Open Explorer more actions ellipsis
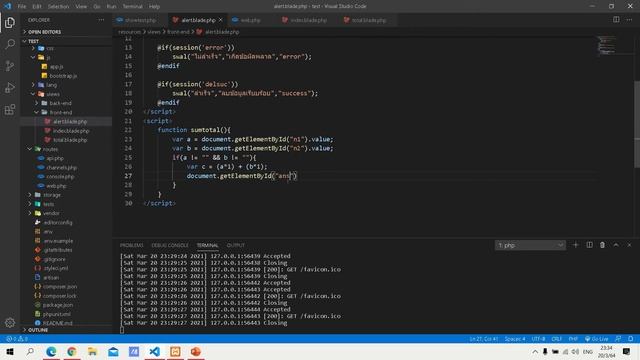The width and height of the screenshot is (640, 360). [x=101, y=20]
